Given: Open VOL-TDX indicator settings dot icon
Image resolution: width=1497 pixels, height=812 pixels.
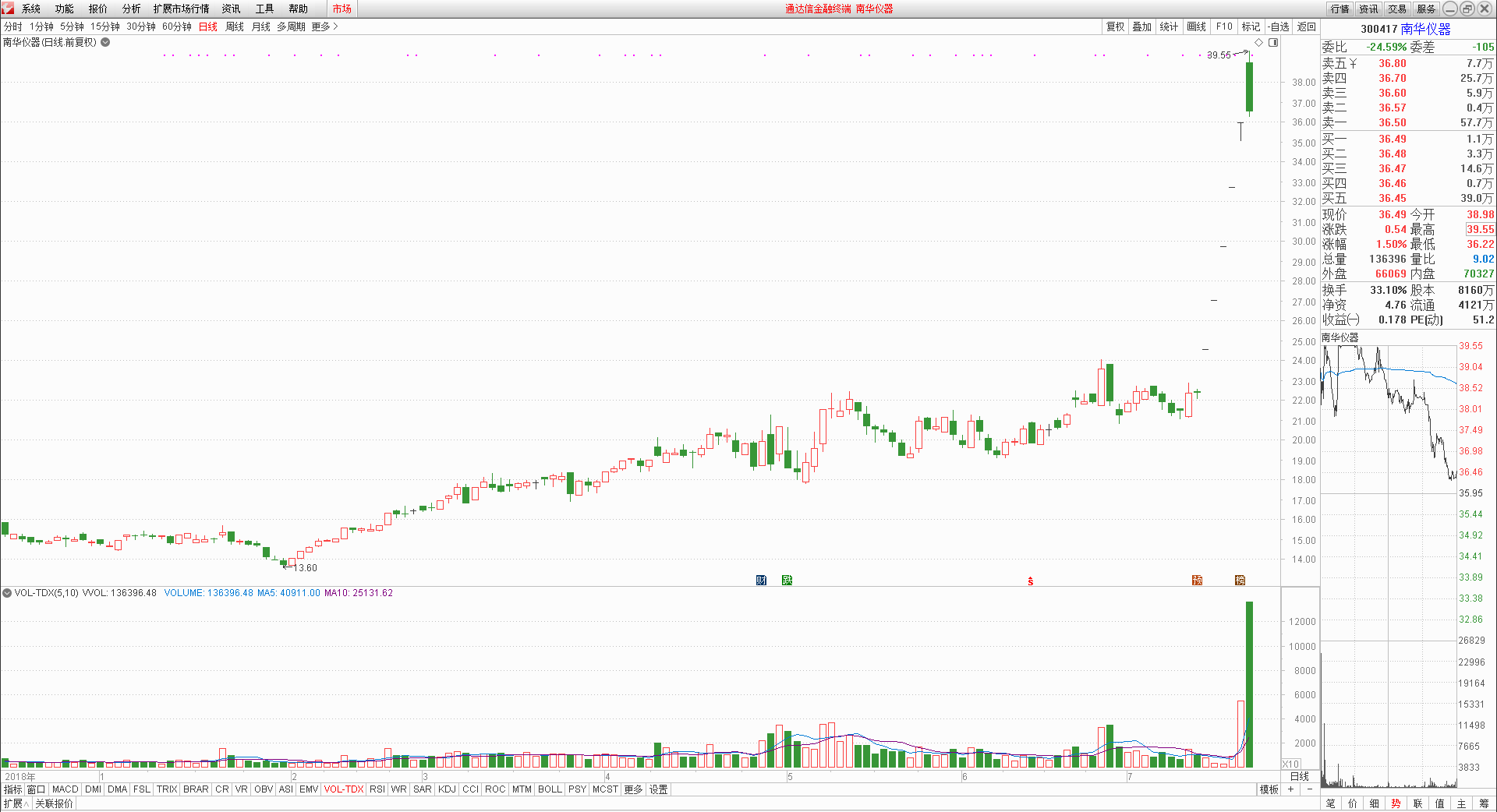Looking at the screenshot, I should (x=7, y=593).
